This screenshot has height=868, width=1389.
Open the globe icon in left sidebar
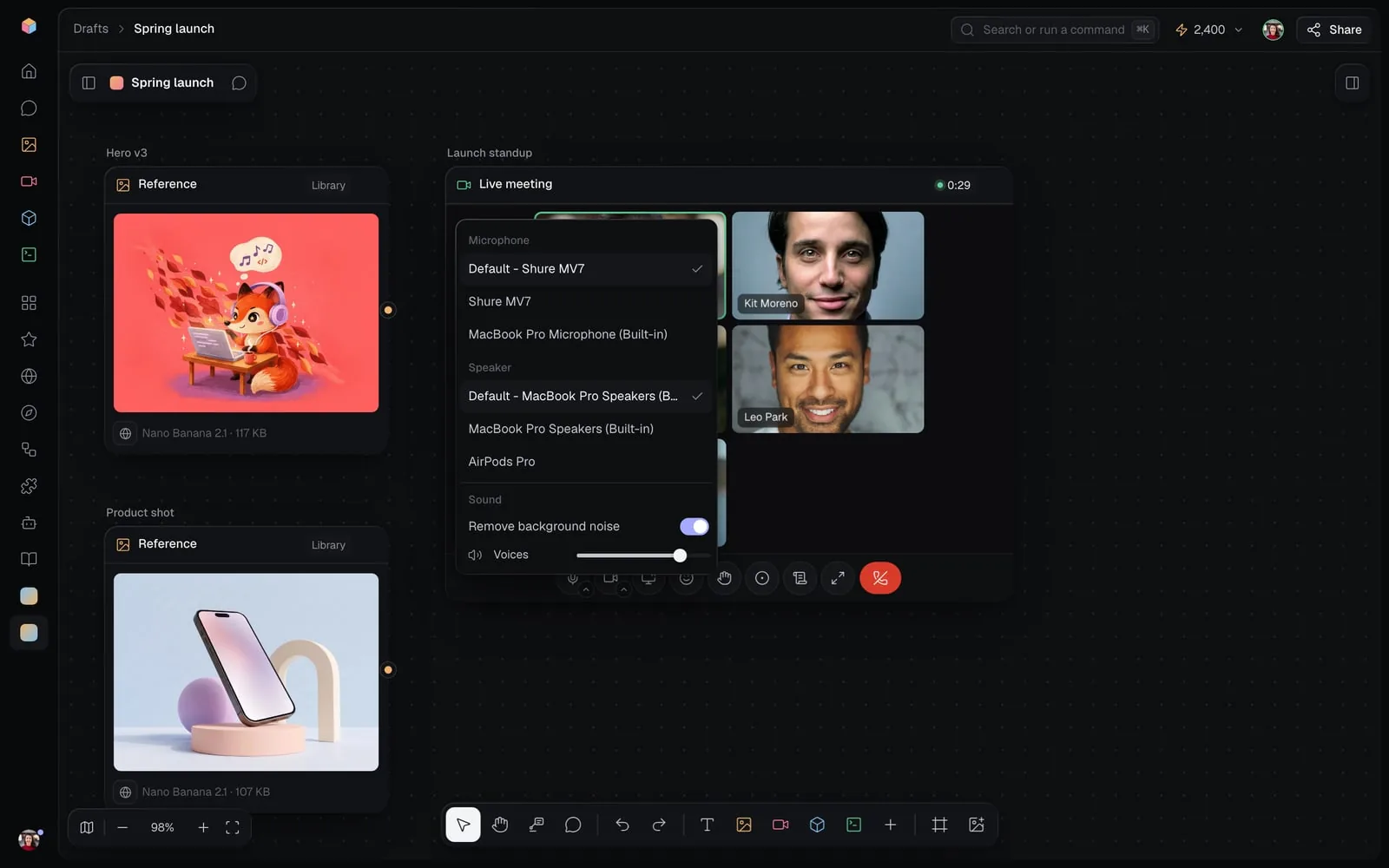(x=29, y=376)
